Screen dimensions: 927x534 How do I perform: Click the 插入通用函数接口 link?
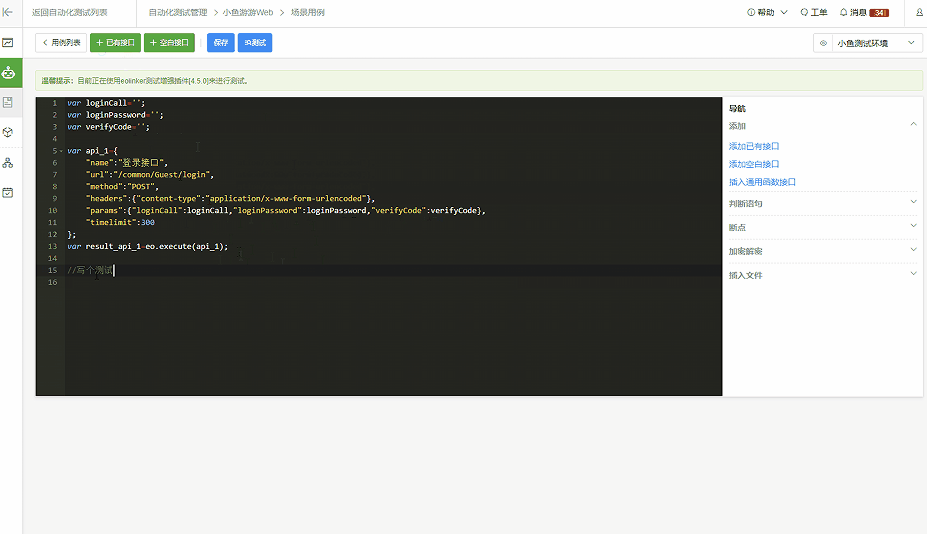pyautogui.click(x=762, y=182)
